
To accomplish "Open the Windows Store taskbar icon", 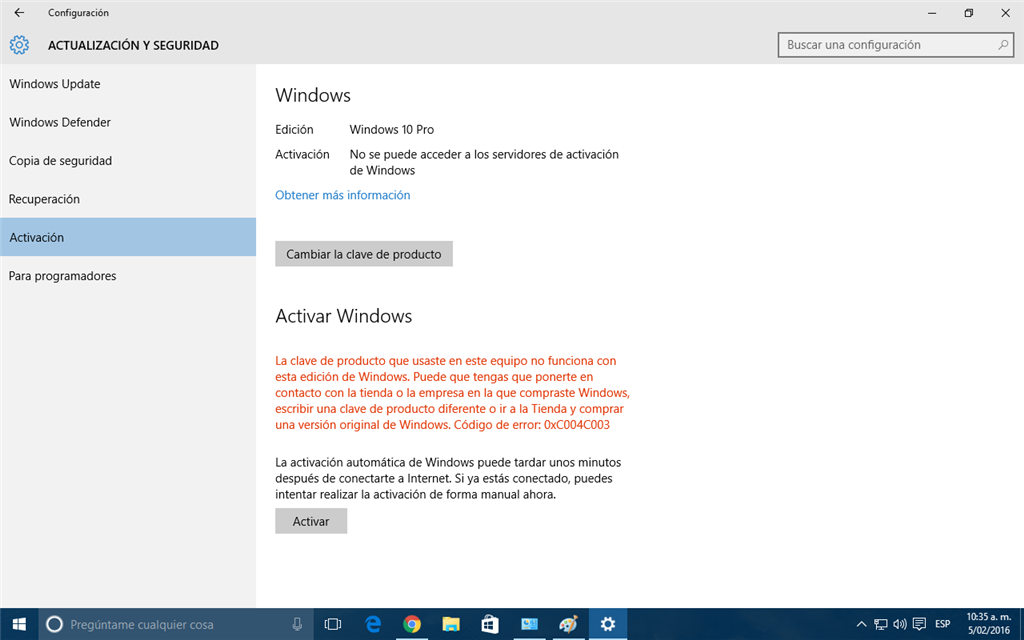I will [x=490, y=624].
